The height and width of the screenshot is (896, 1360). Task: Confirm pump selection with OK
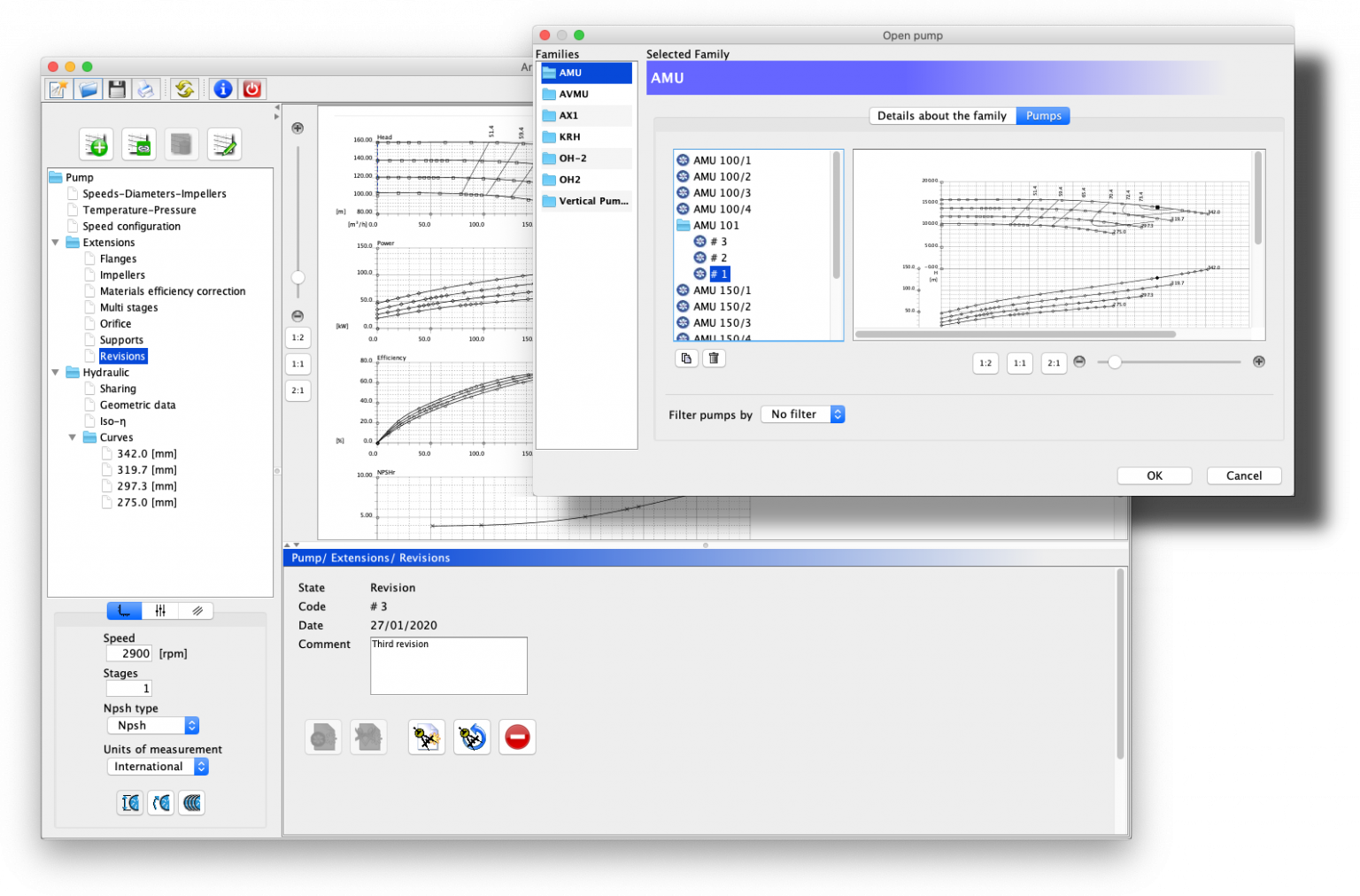coord(1154,475)
